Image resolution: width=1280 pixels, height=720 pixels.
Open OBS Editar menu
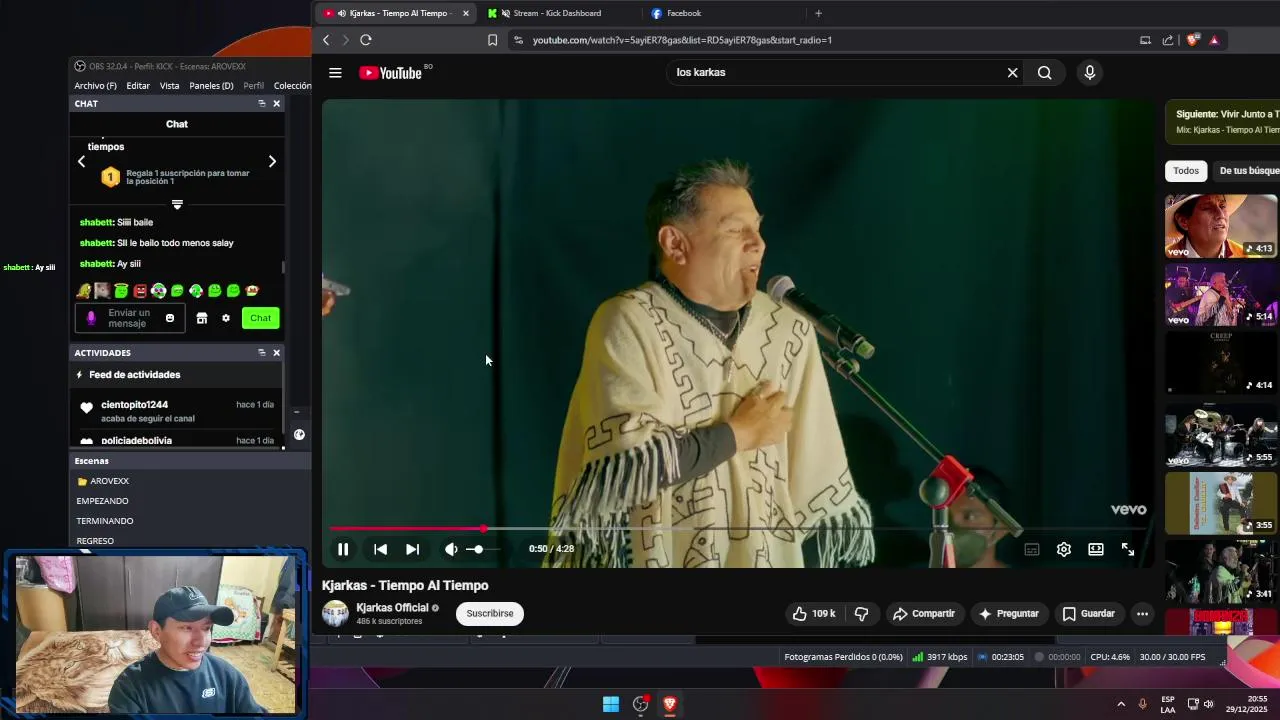(138, 85)
